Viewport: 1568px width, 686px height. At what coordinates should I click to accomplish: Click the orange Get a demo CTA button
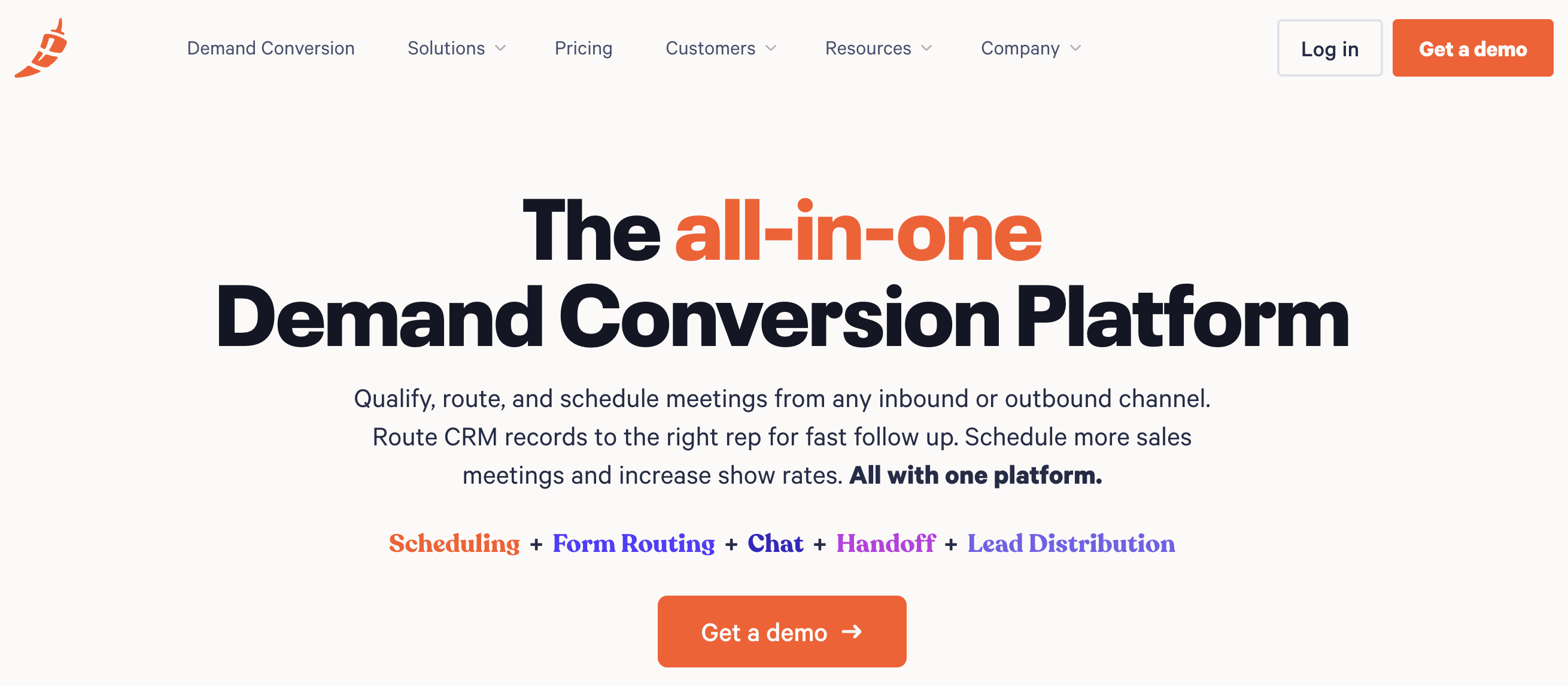[x=783, y=631]
